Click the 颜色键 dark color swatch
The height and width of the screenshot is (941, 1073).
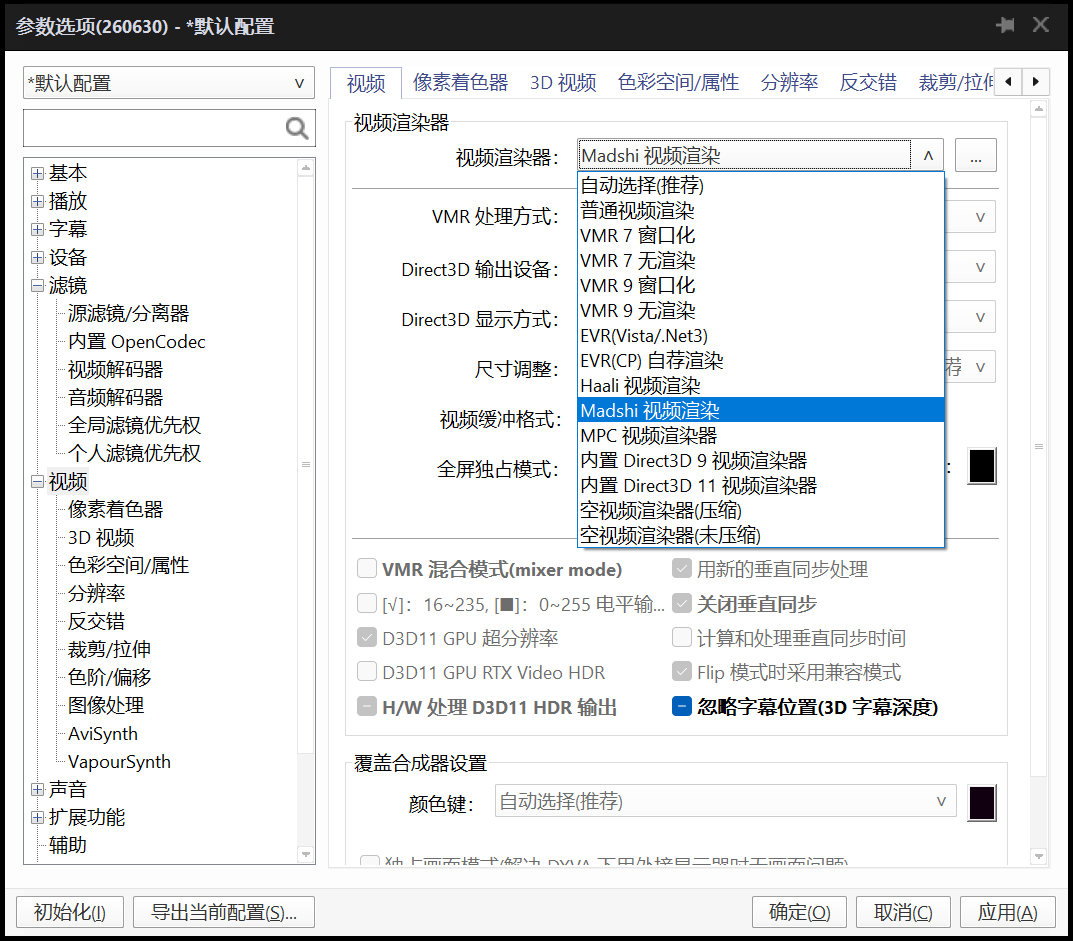pyautogui.click(x=982, y=803)
